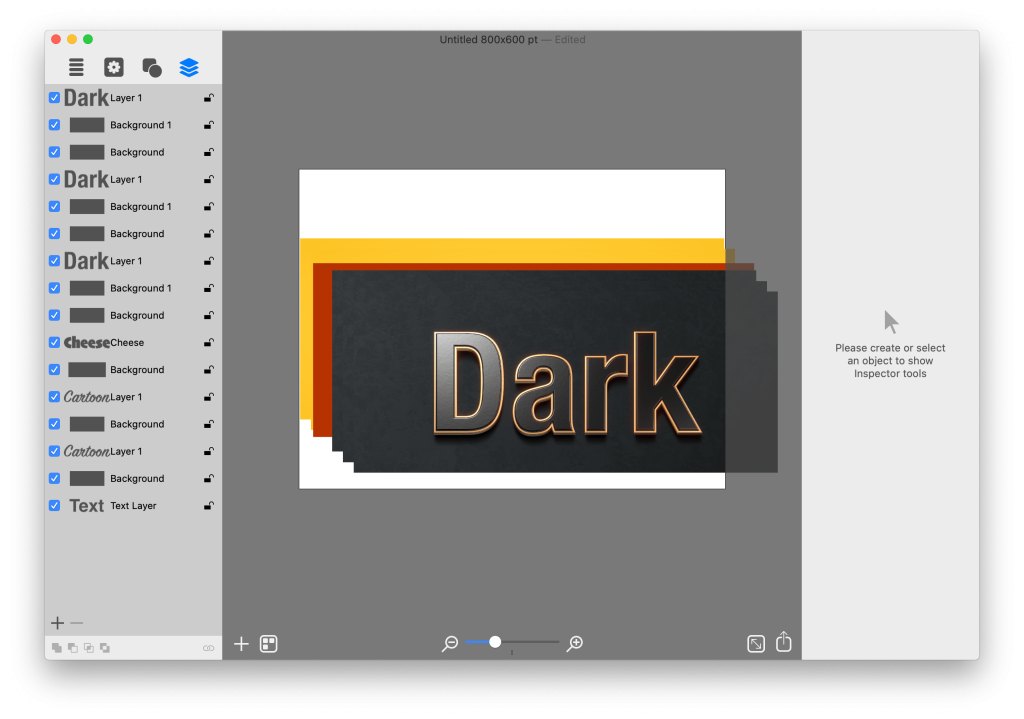Select the exclude shapes icon
This screenshot has height=719, width=1024.
[105, 647]
